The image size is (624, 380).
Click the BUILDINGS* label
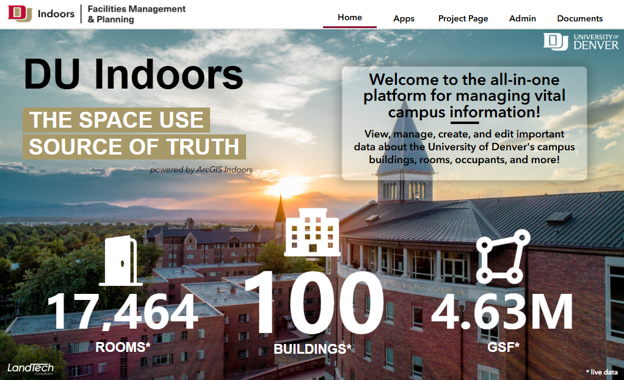point(312,349)
